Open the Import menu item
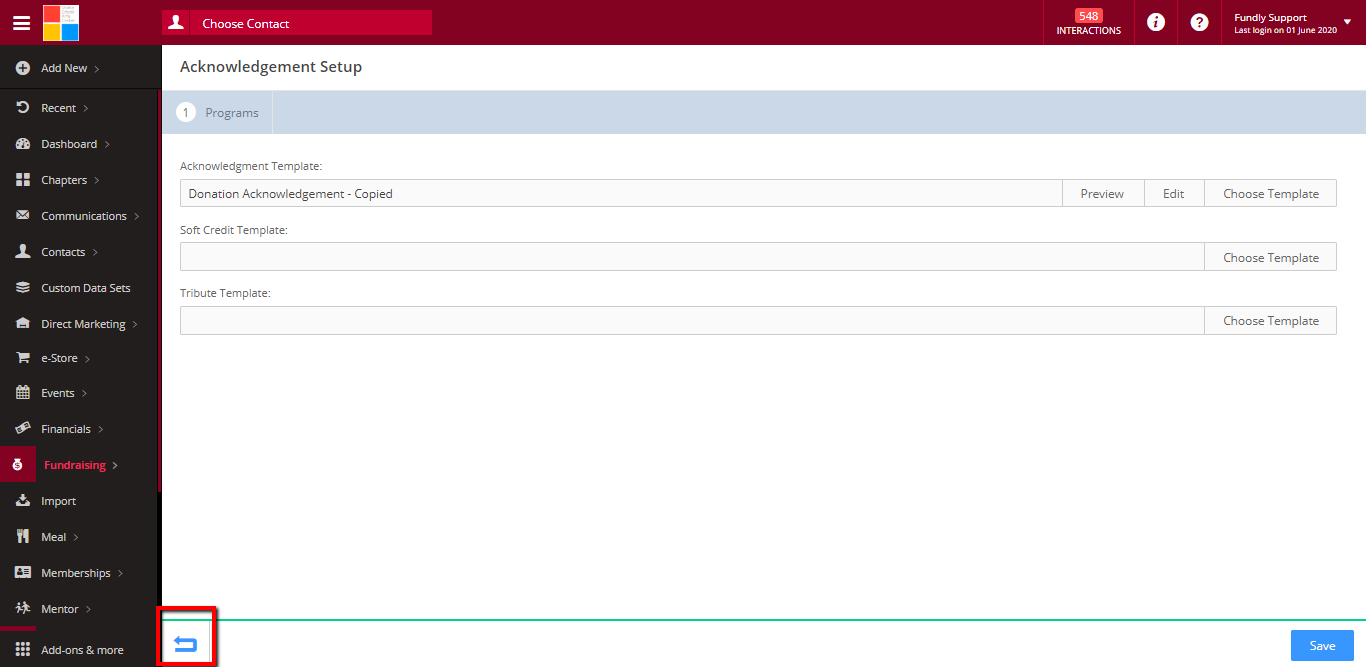This screenshot has width=1366, height=667. [x=59, y=501]
